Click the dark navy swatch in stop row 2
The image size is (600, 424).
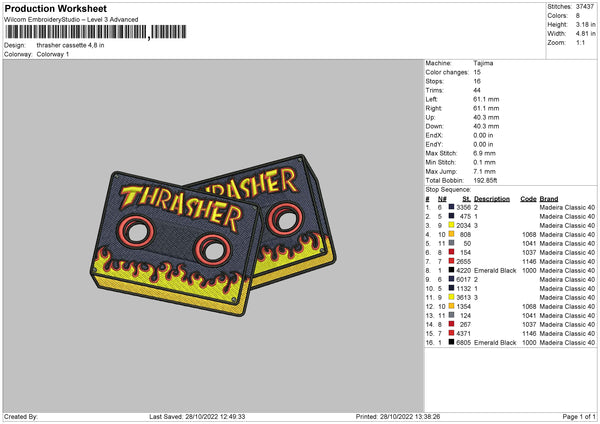452,216
